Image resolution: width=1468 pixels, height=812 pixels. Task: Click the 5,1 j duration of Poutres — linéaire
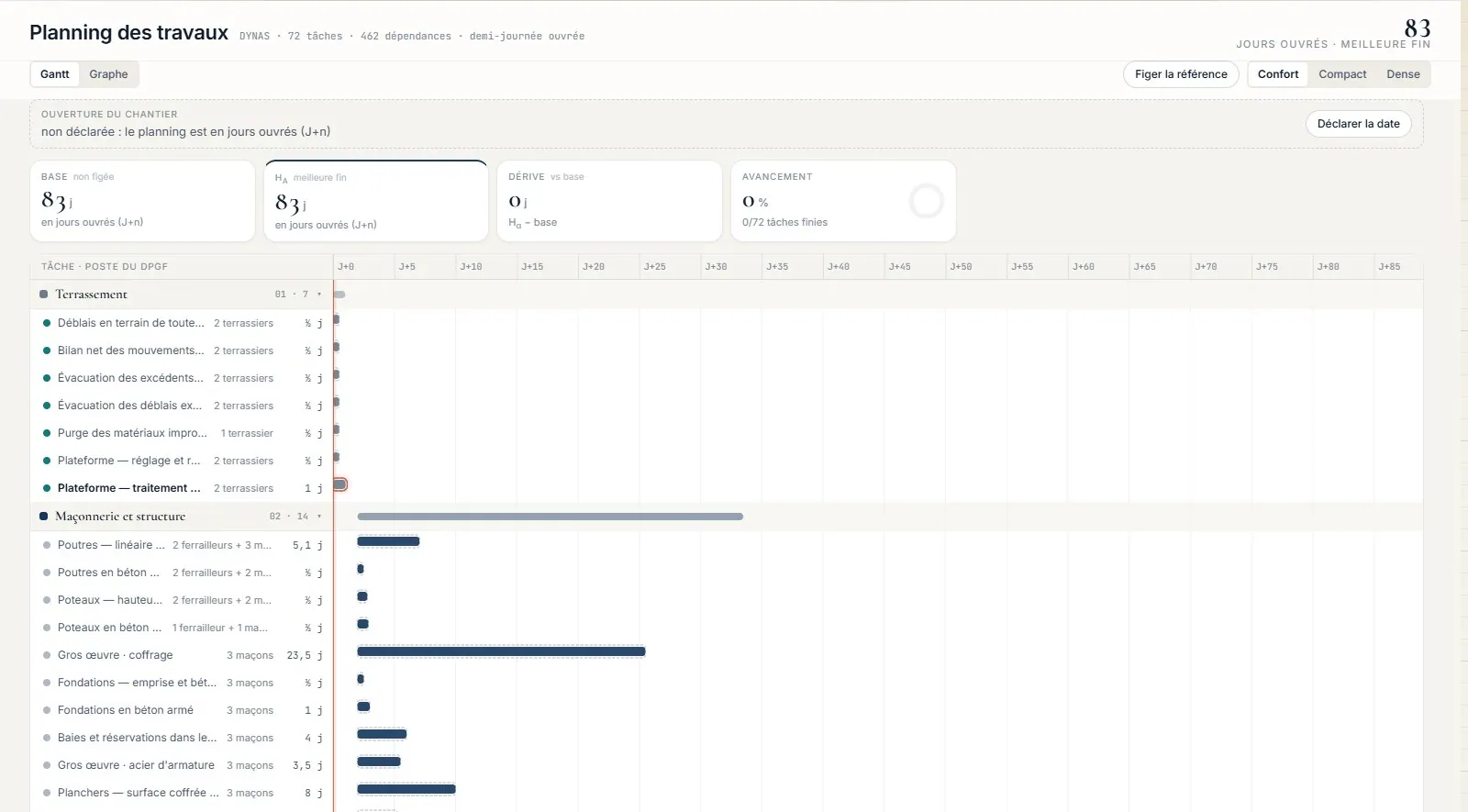[307, 545]
